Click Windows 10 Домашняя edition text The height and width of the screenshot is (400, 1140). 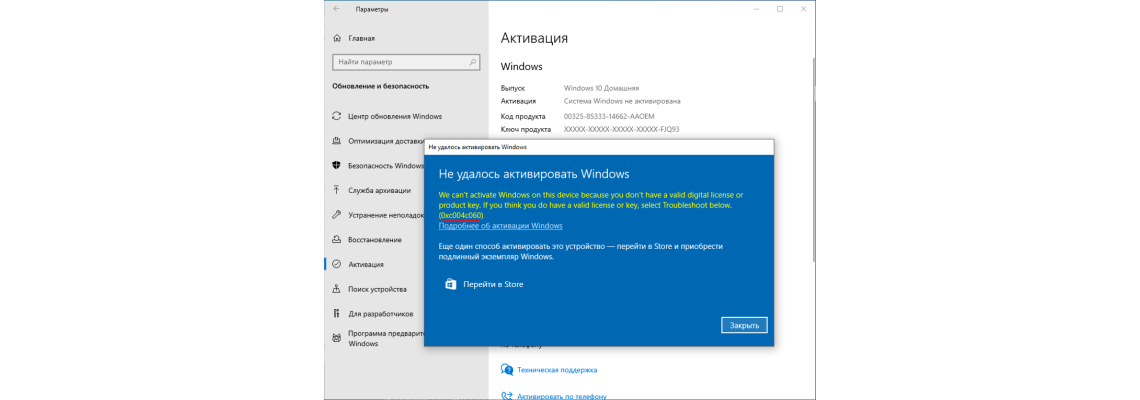click(601, 87)
